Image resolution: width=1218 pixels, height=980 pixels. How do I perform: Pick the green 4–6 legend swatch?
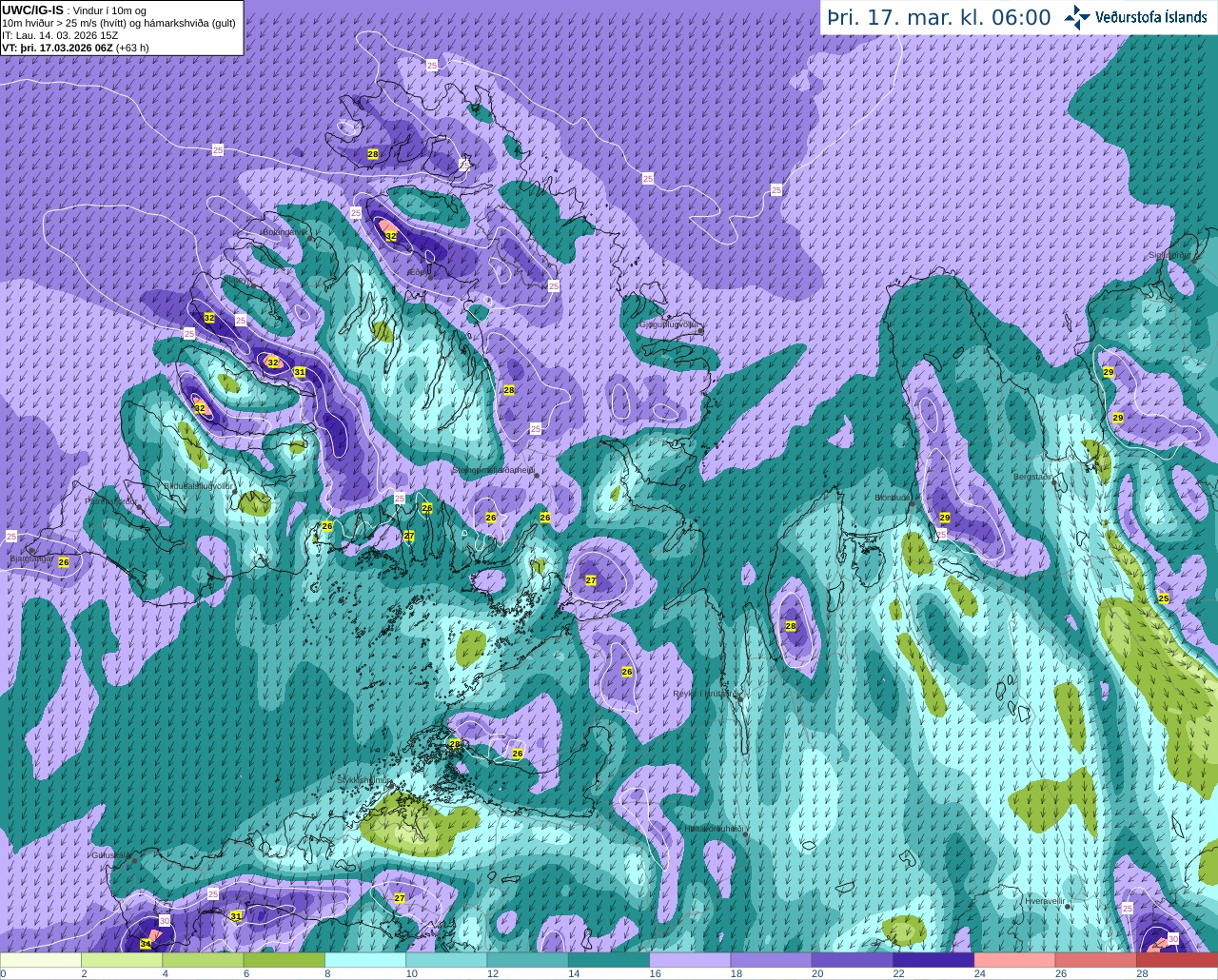(203, 961)
